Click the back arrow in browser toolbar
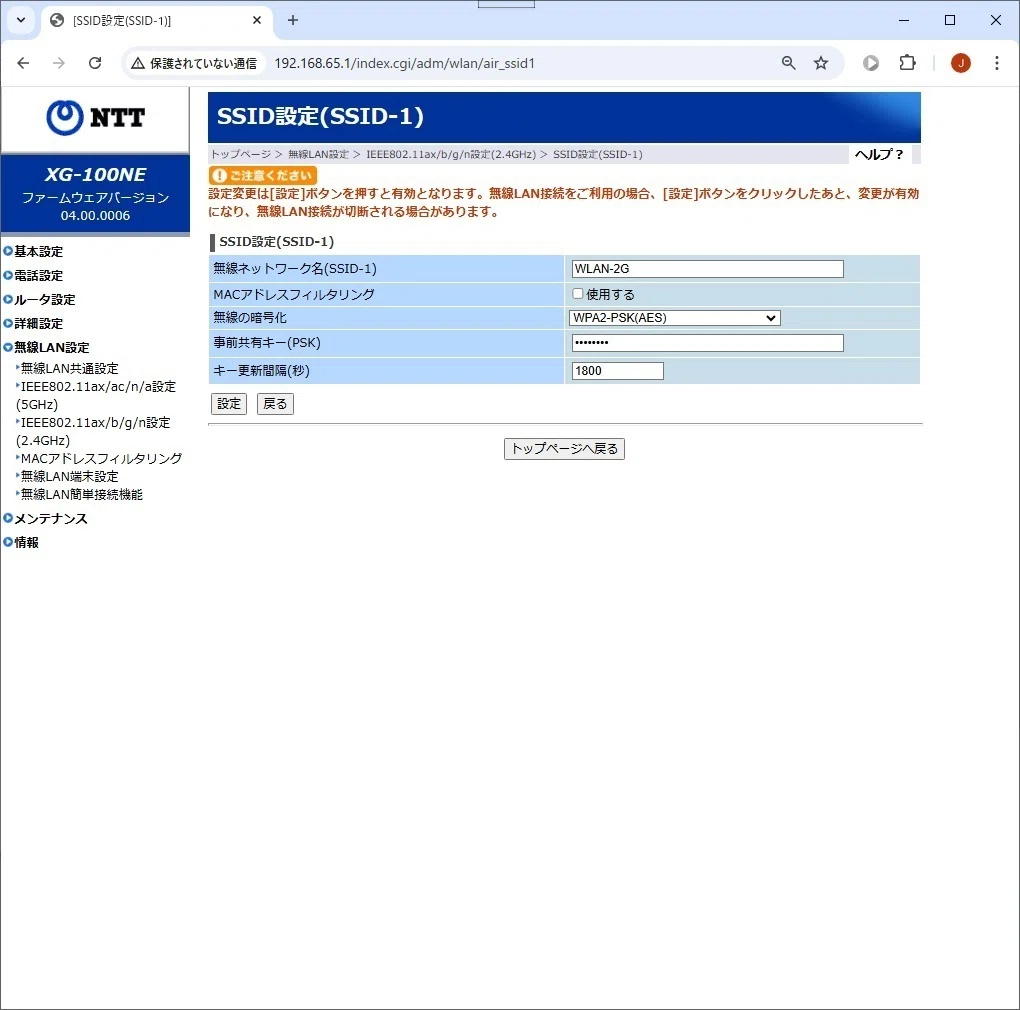1020x1010 pixels. pos(23,63)
